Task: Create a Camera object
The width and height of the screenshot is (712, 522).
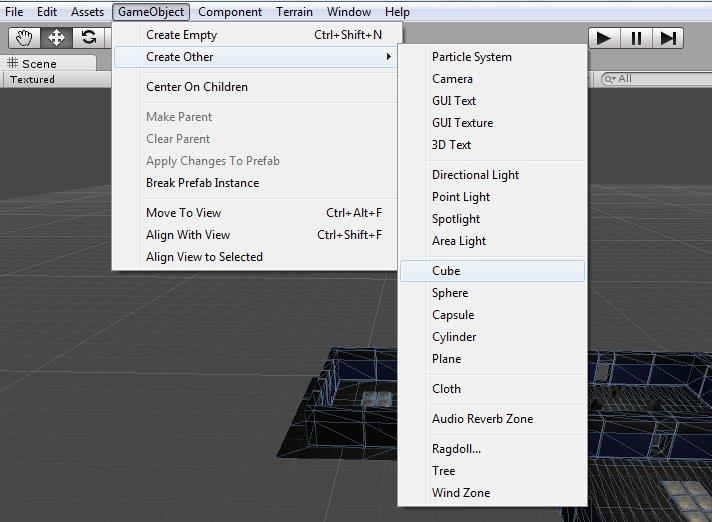Action: point(493,79)
